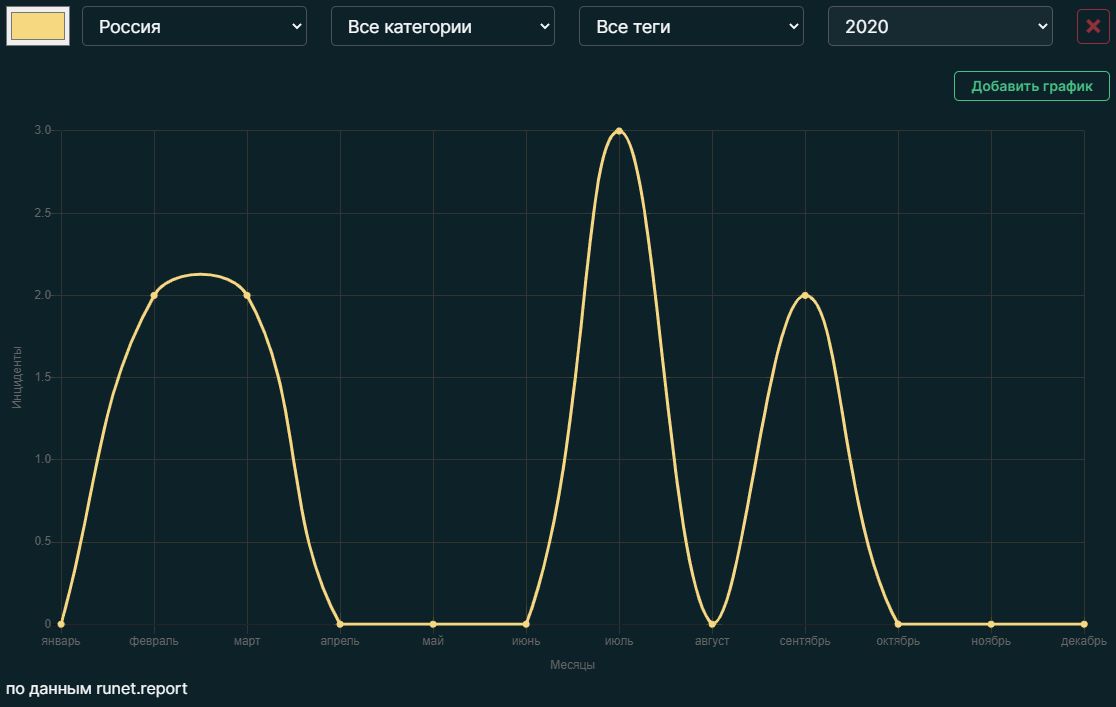Image resolution: width=1116 pixels, height=707 pixels.
Task: Click the февраль data point on chart
Action: [x=154, y=295]
